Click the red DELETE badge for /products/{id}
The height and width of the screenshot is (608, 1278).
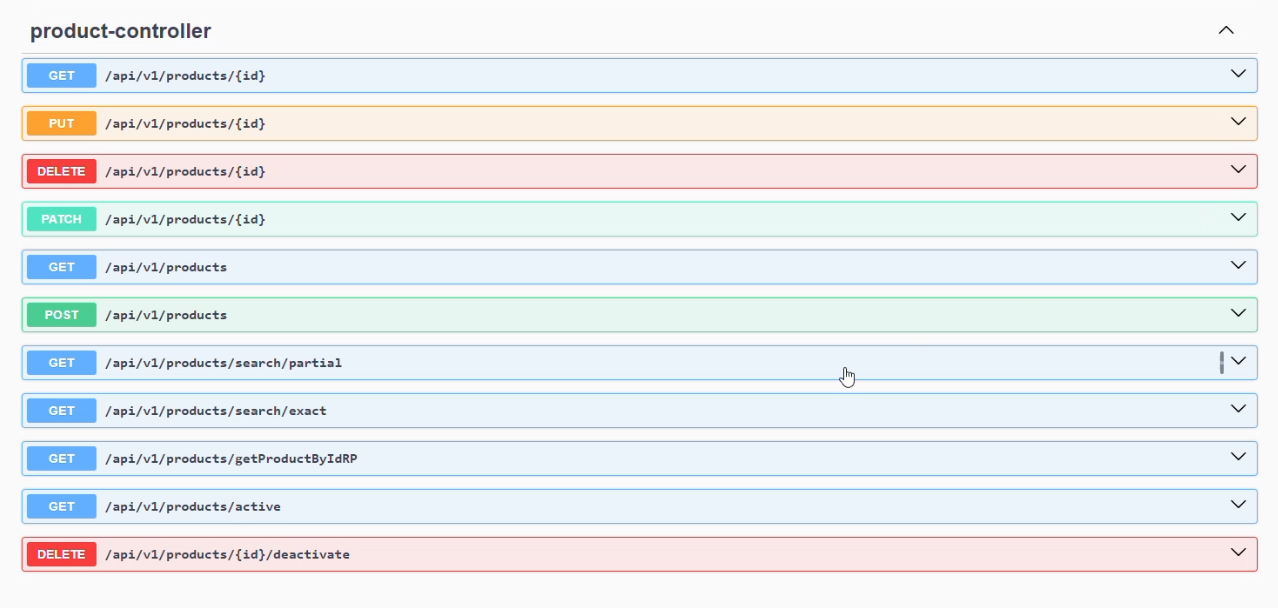coord(61,172)
